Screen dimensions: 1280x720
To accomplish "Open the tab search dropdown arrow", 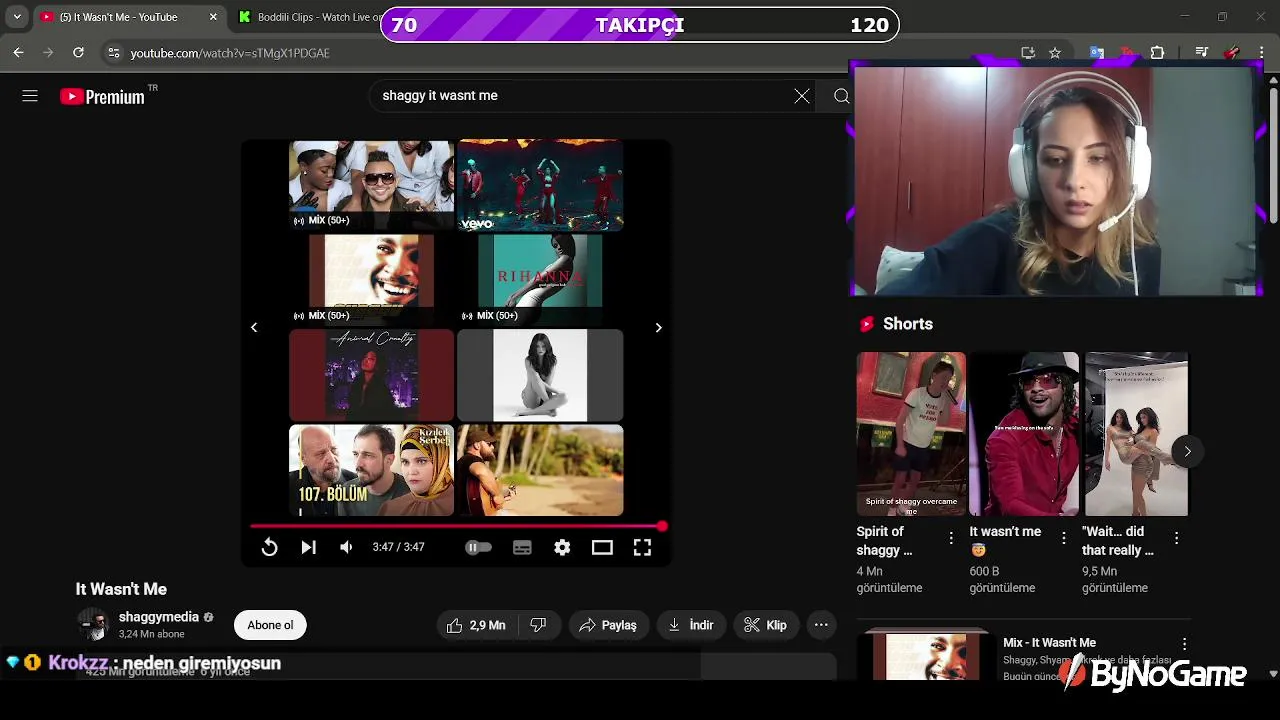I will pos(17,17).
